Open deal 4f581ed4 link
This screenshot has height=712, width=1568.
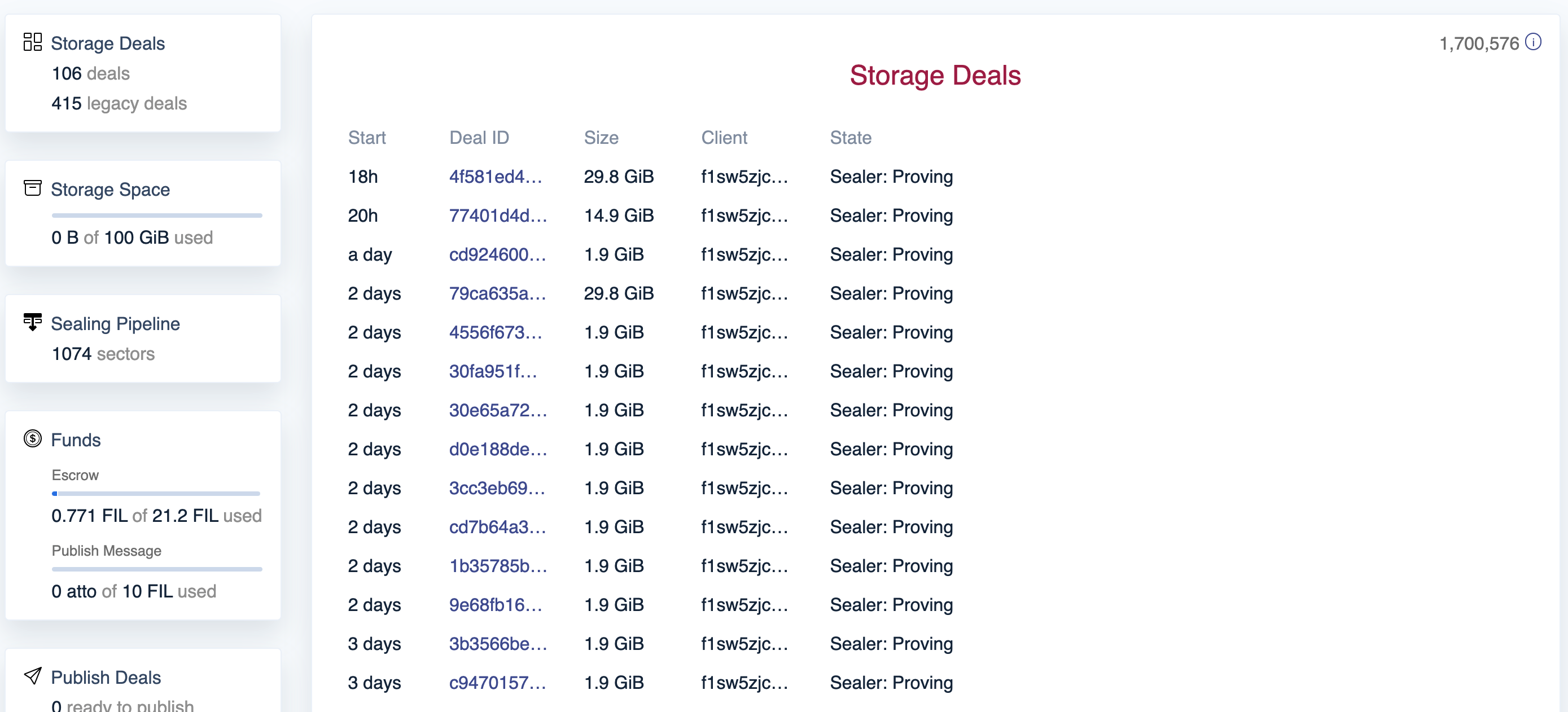496,177
